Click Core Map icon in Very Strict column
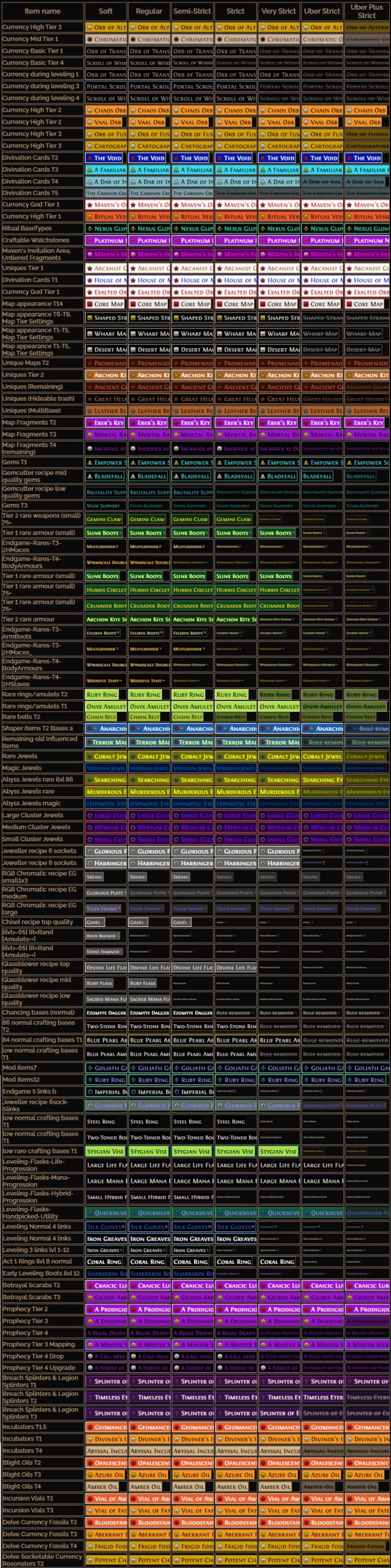Image resolution: width=391 pixels, height=1568 pixels. pos(262,304)
